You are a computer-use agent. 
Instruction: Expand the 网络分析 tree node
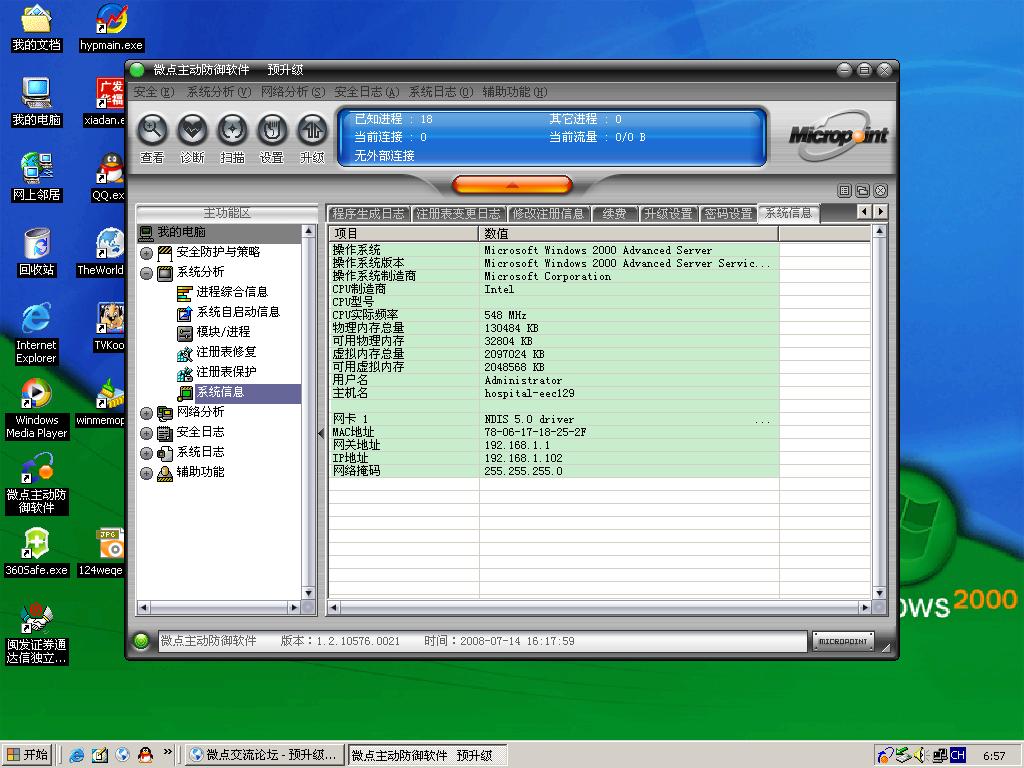tap(146, 413)
